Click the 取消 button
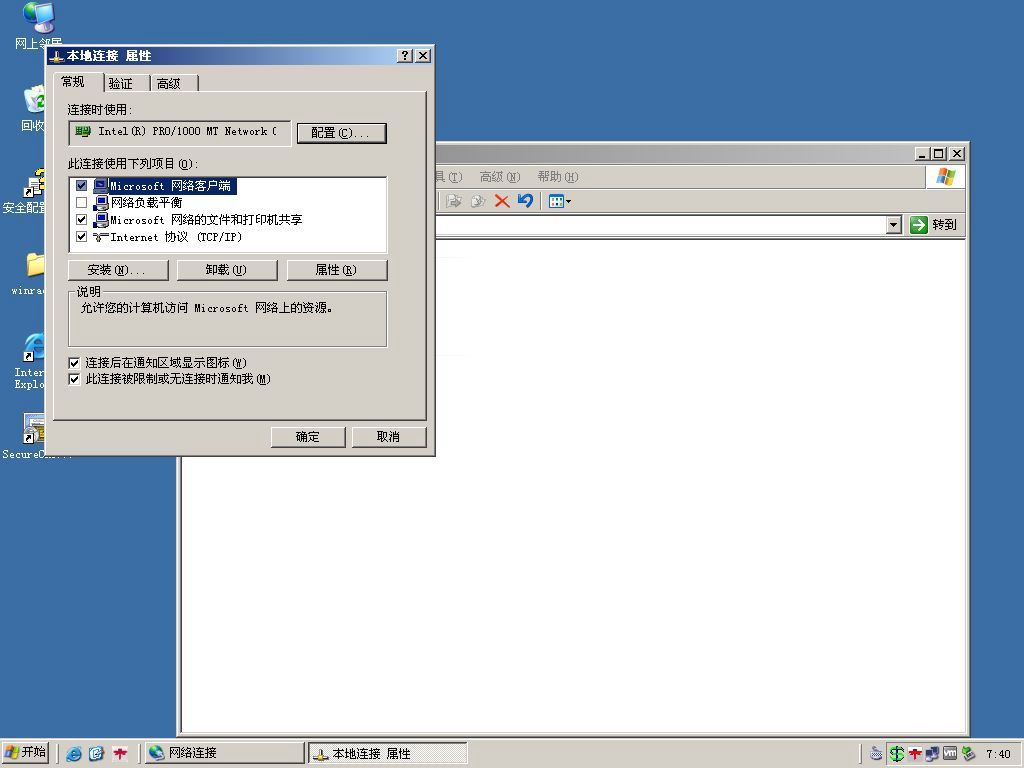Image resolution: width=1024 pixels, height=768 pixels. [389, 437]
